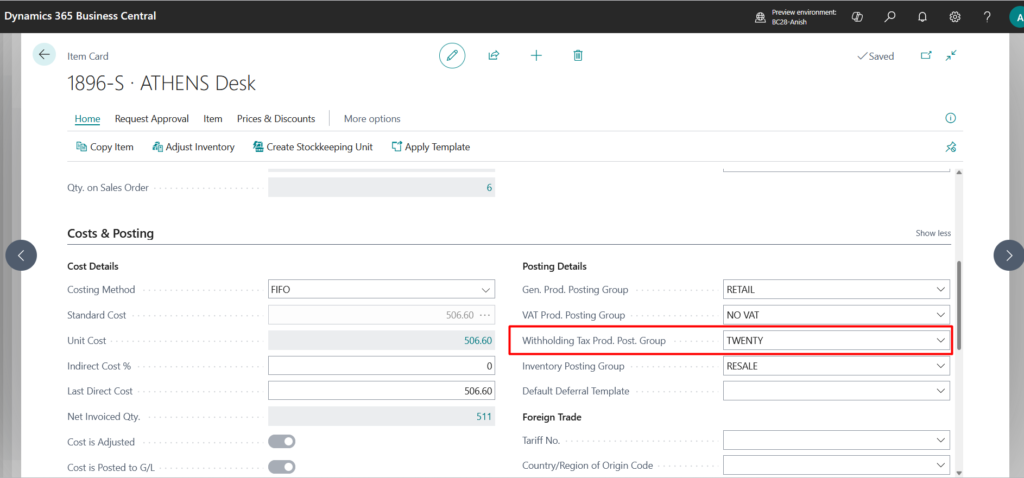Viewport: 1024px width, 478px height.
Task: Open the Settings gear icon
Action: [955, 17]
